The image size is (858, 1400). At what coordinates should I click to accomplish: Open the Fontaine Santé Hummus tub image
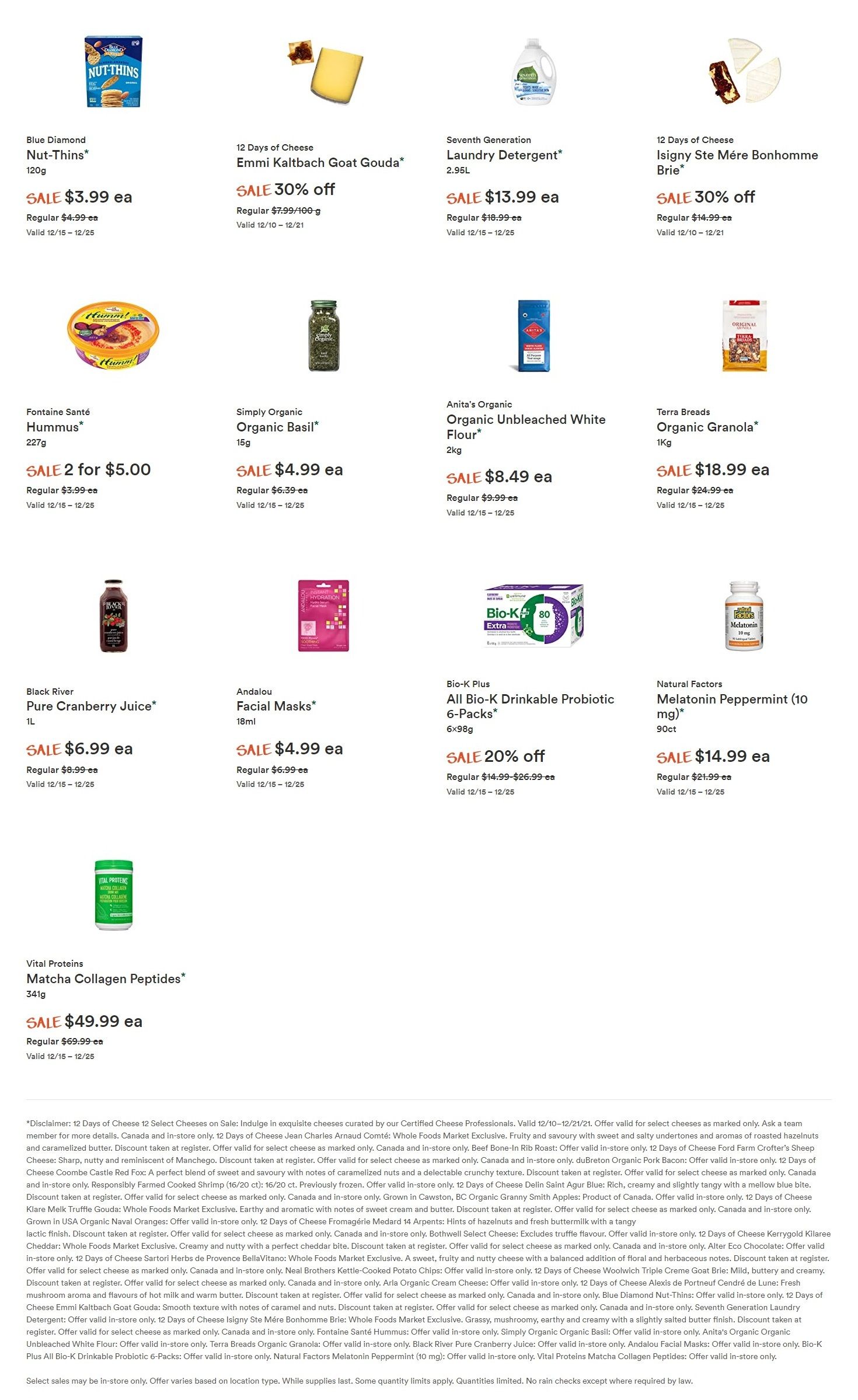coord(113,336)
